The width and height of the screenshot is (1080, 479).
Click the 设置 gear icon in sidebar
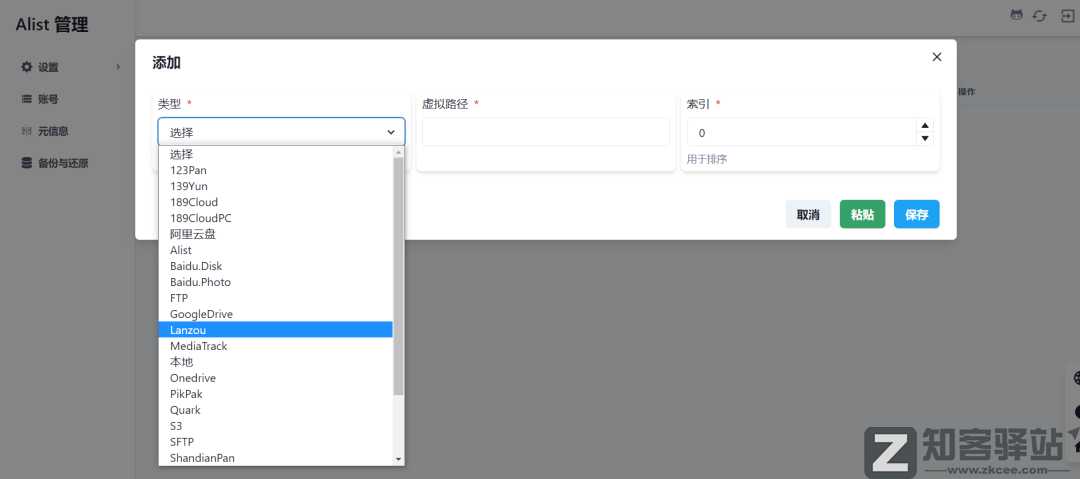click(x=27, y=67)
